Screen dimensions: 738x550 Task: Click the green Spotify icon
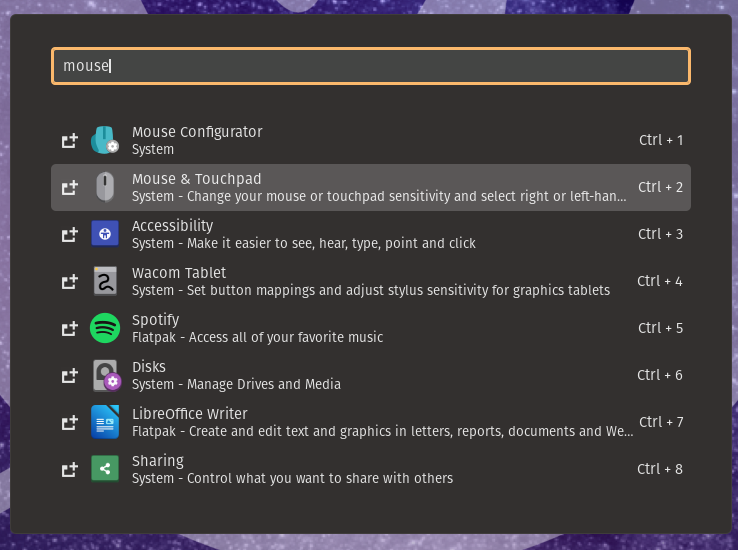(105, 328)
